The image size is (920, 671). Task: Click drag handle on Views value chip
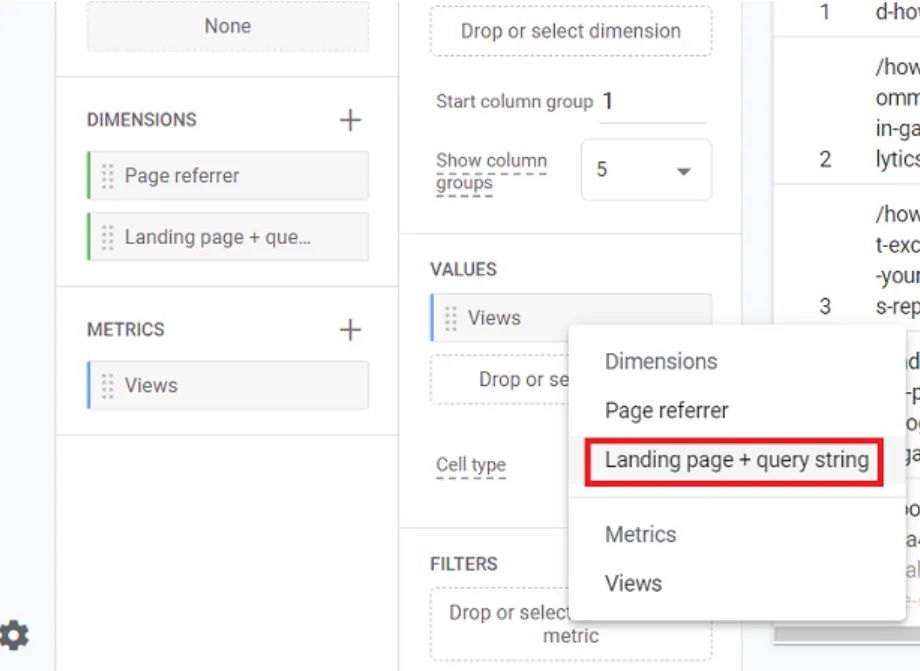pos(451,318)
